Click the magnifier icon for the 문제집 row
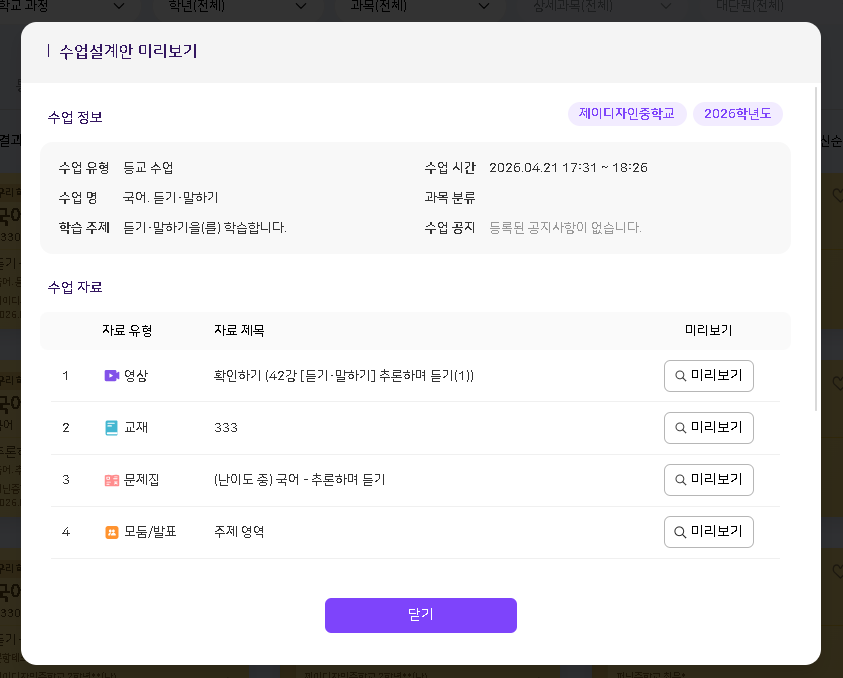Viewport: 843px width, 678px height. pyautogui.click(x=681, y=480)
